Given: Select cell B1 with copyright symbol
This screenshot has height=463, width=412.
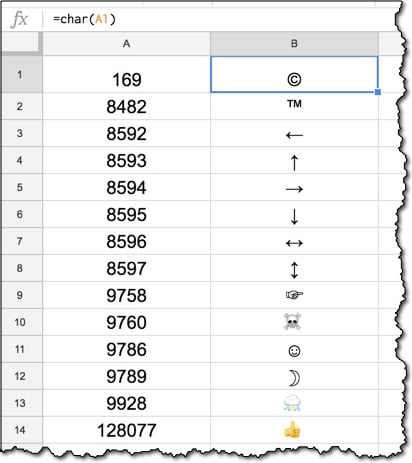Looking at the screenshot, I should click(x=294, y=74).
